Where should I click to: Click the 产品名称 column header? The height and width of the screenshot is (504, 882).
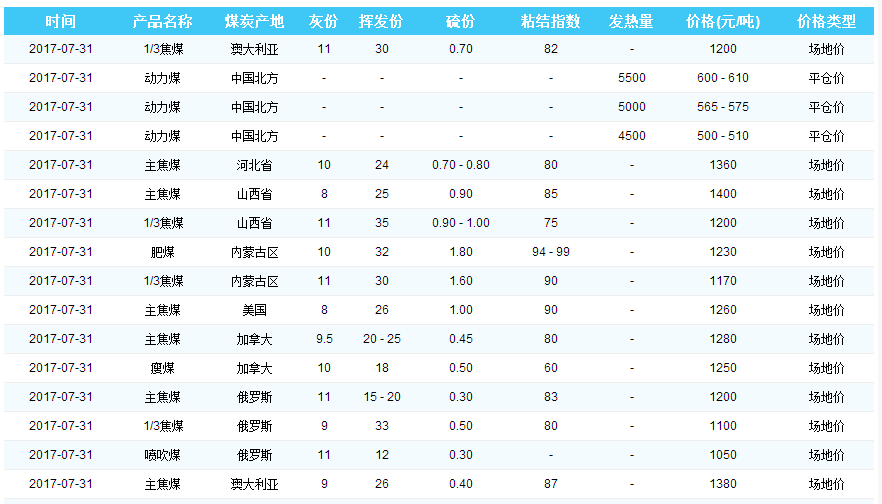pos(162,21)
